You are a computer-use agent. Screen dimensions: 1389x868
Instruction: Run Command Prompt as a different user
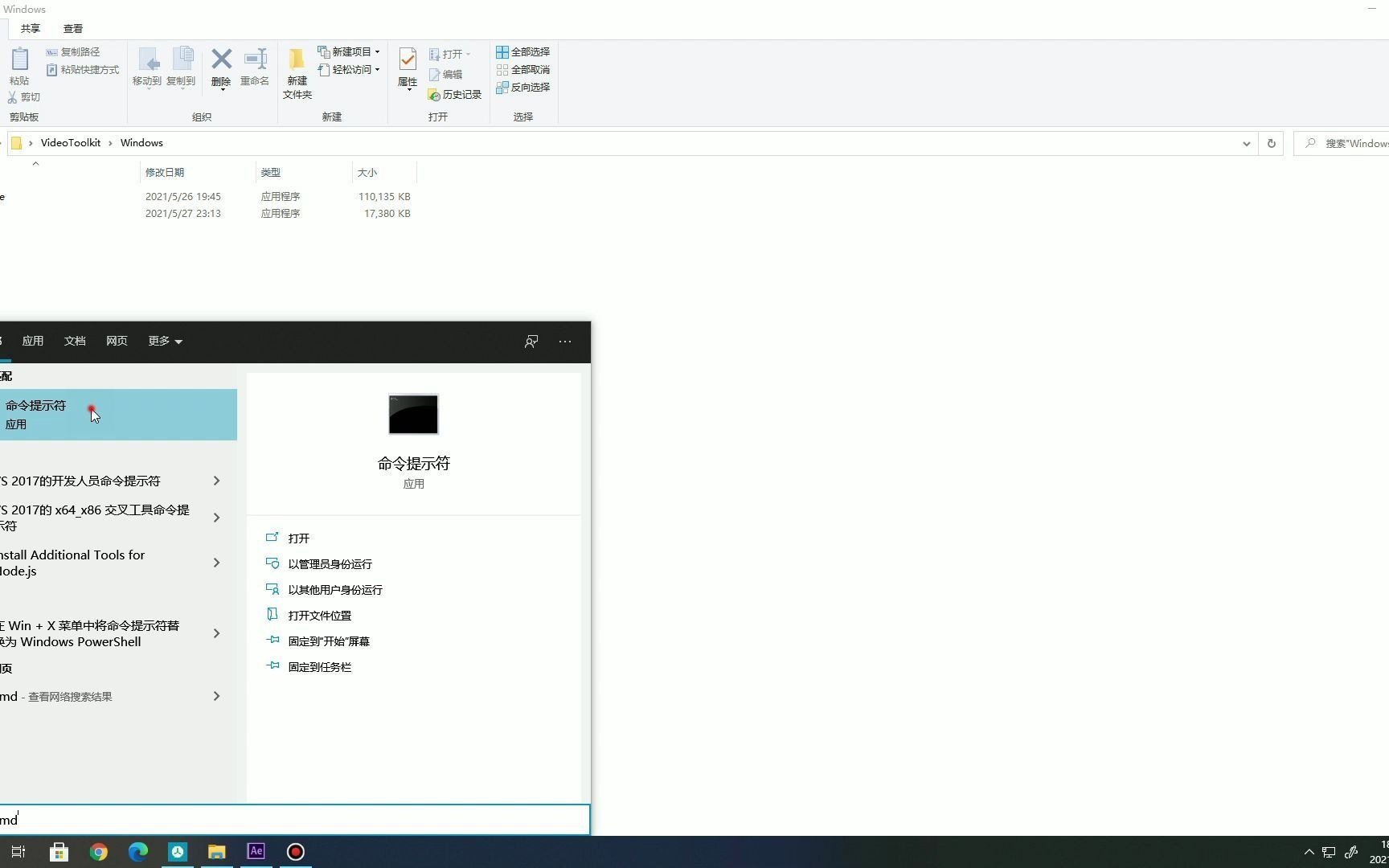[x=335, y=590]
